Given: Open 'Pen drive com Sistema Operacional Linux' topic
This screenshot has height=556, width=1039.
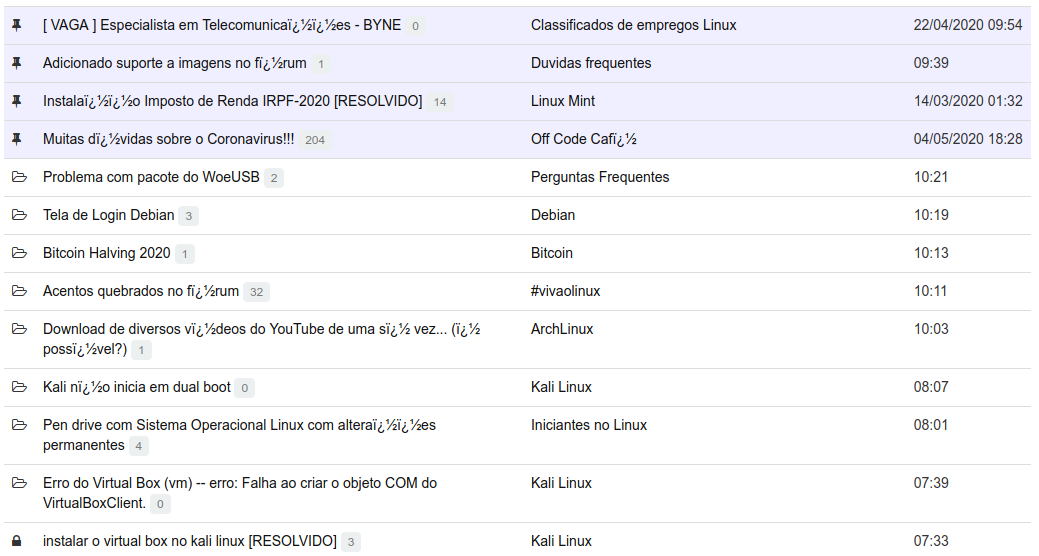Looking at the screenshot, I should pos(239,425).
